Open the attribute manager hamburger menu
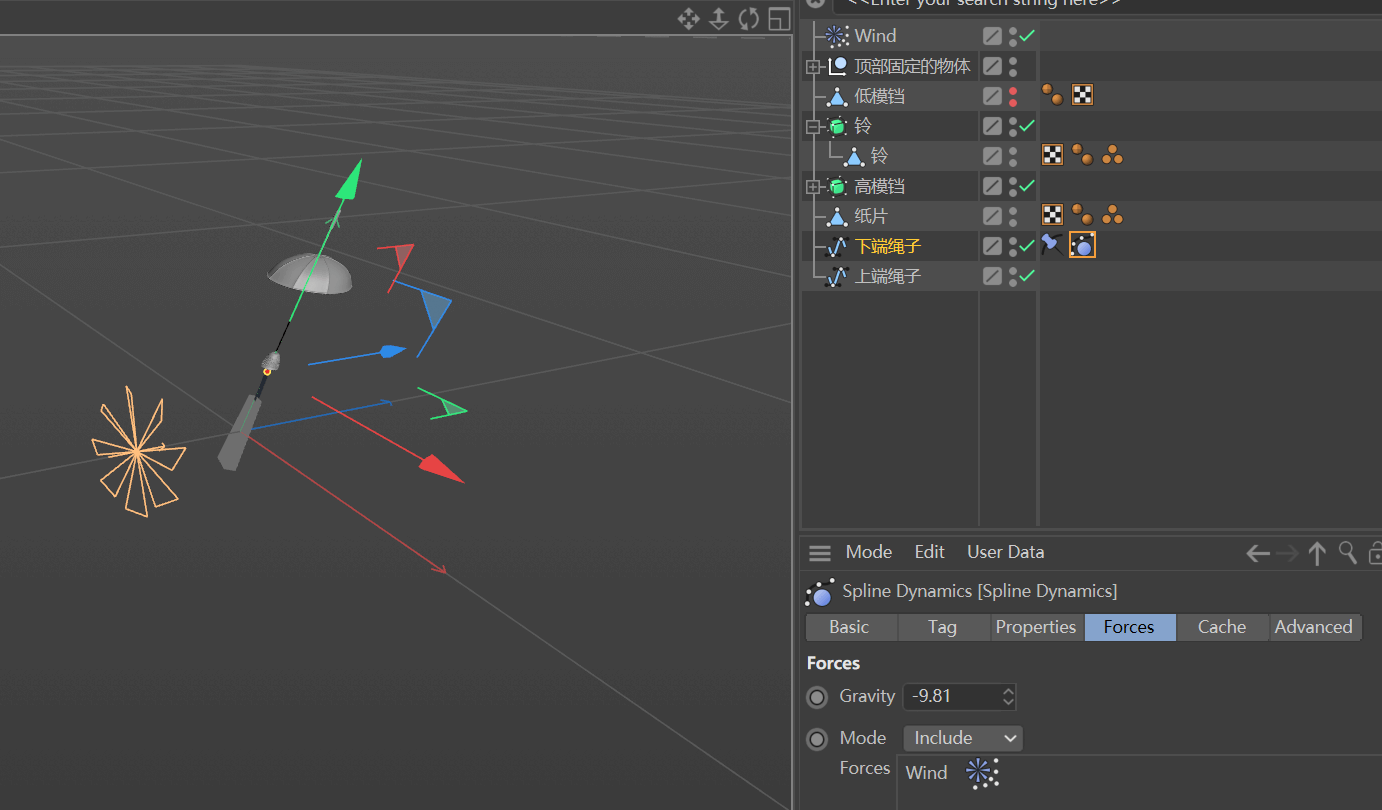The width and height of the screenshot is (1382, 810). coord(820,553)
